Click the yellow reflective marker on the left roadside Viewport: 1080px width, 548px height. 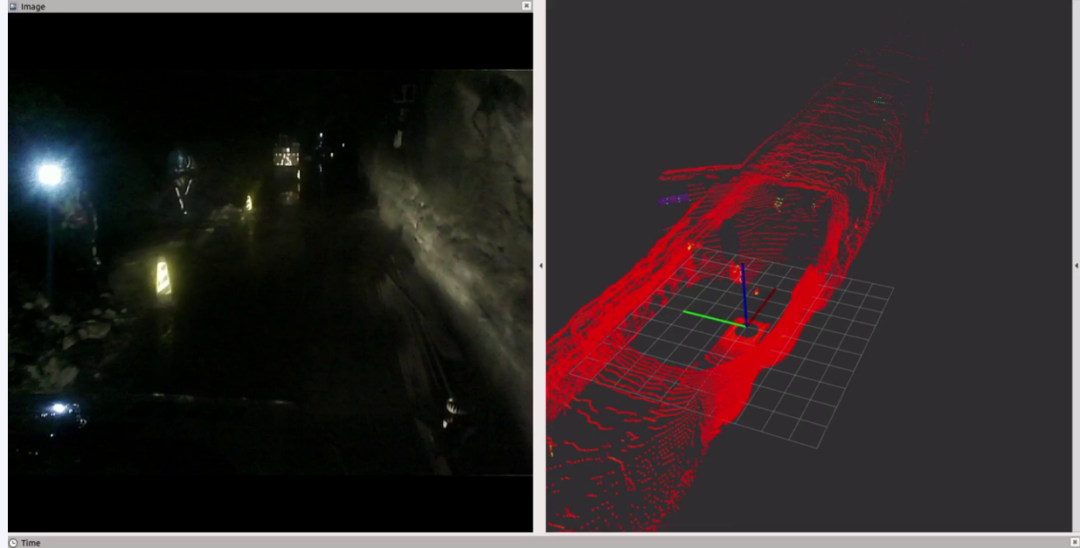[x=163, y=277]
